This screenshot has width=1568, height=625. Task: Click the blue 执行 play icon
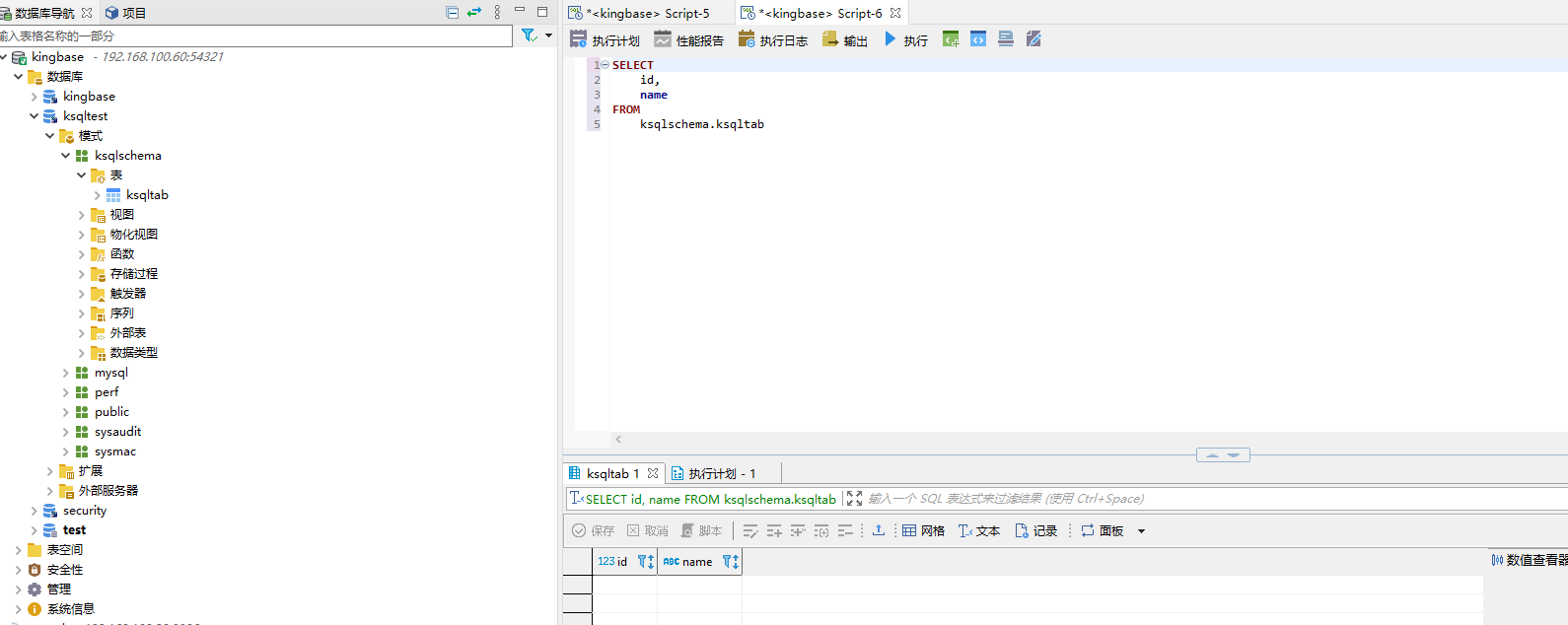pos(891,39)
